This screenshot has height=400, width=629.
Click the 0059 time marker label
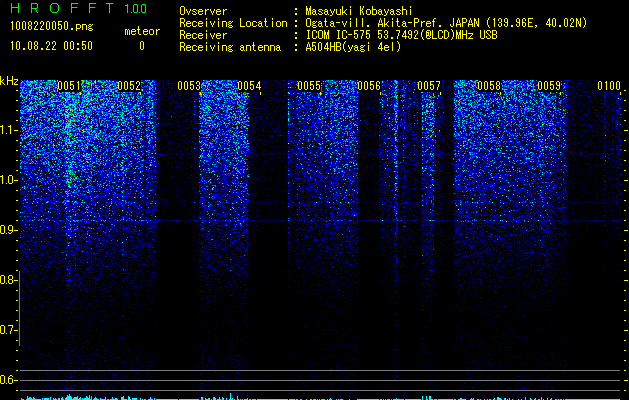click(549, 86)
